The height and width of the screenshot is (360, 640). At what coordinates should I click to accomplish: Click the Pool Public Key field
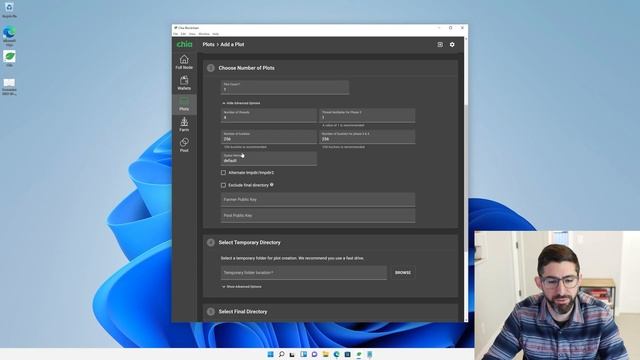tap(318, 216)
